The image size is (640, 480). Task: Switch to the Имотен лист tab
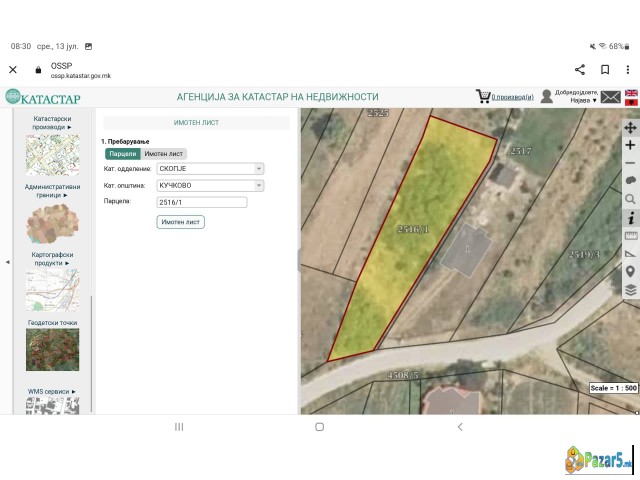(x=163, y=154)
